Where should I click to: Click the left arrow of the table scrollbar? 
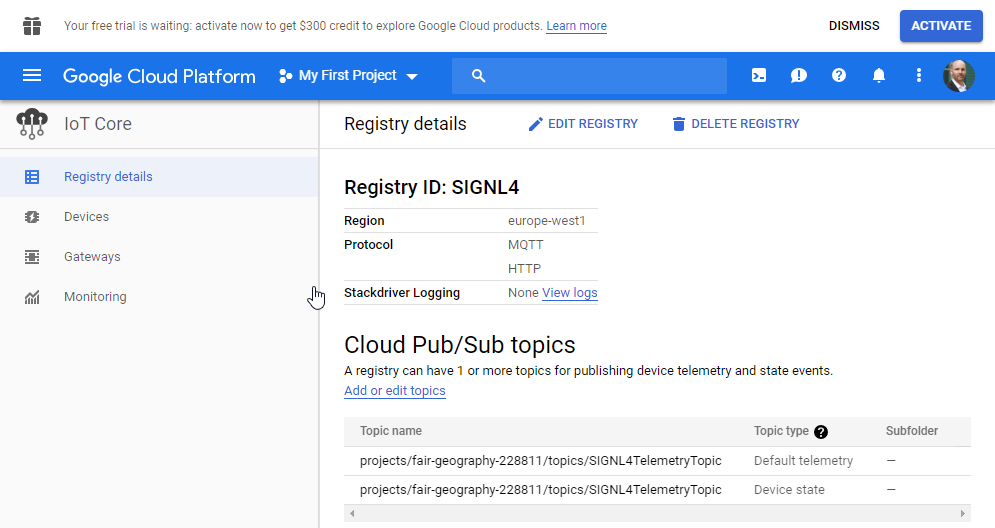[x=352, y=513]
